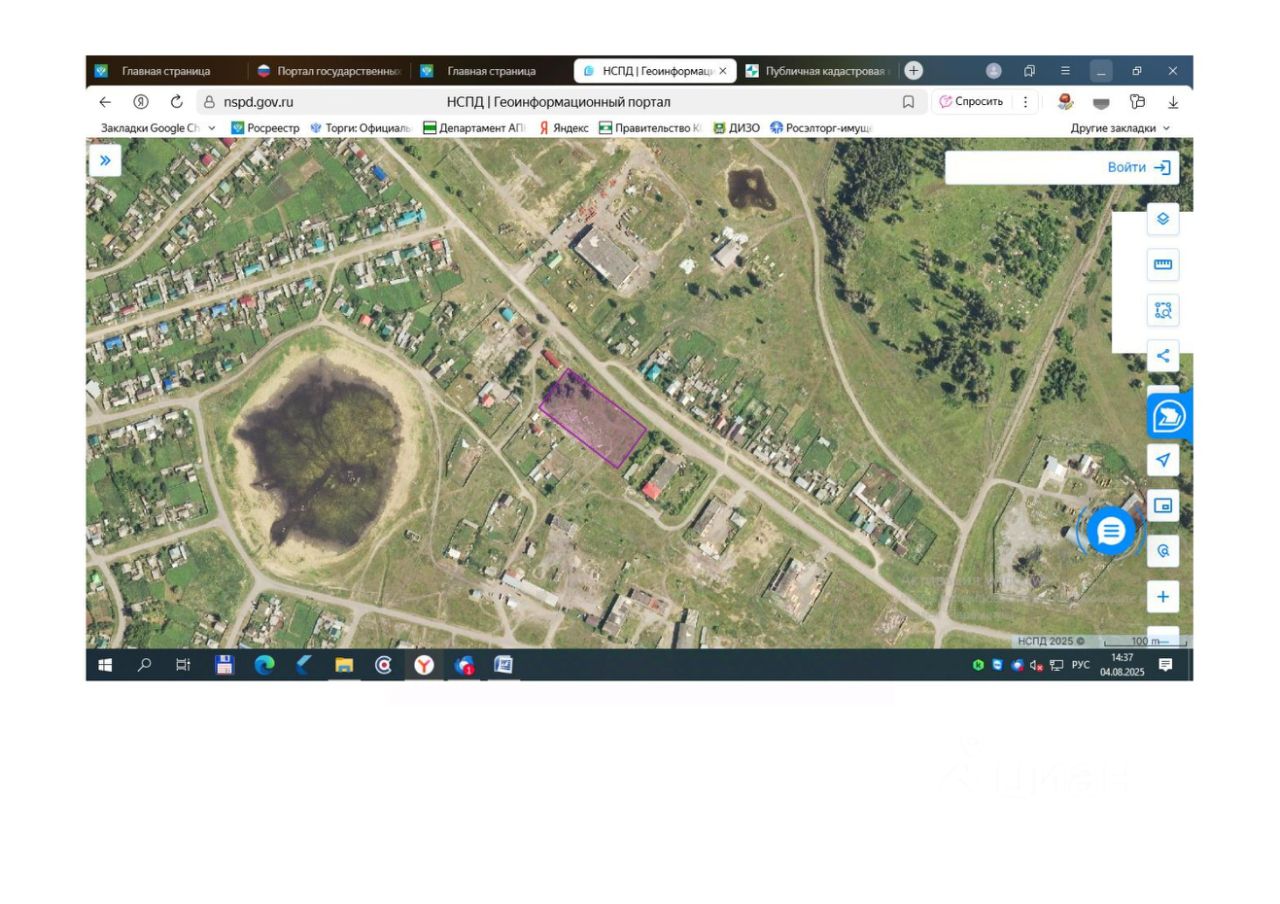Expand the Другие закладки dropdown
The height and width of the screenshot is (904, 1280).
1120,128
